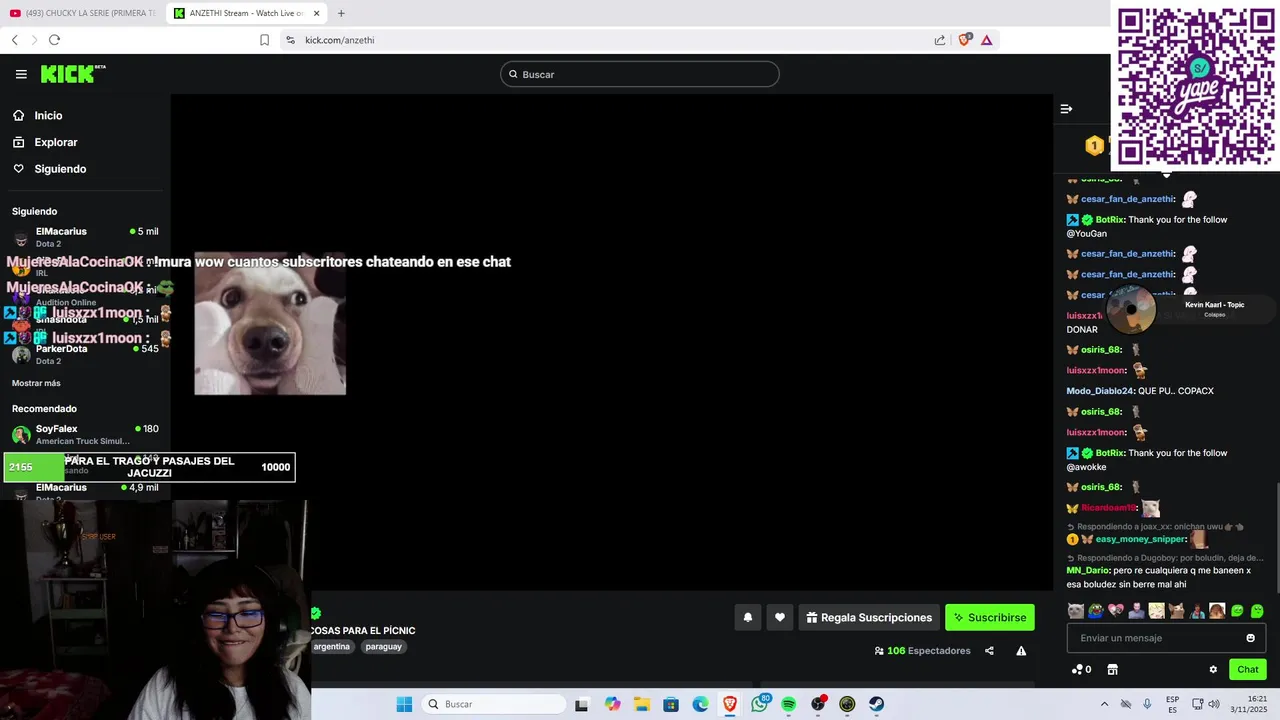
Task: Open File Explorer from the taskbar
Action: click(642, 704)
